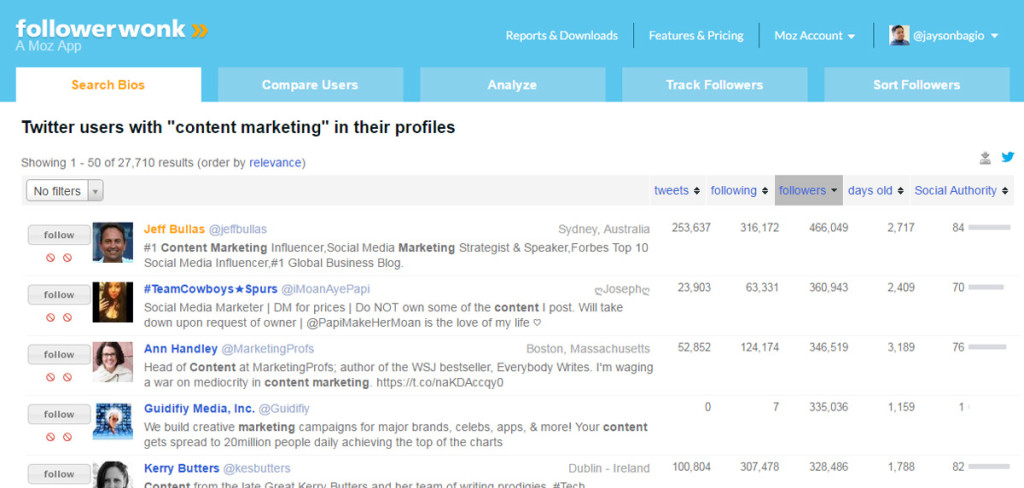Follow Jeff Bullas
Viewport: 1024px width, 488px height.
point(59,235)
